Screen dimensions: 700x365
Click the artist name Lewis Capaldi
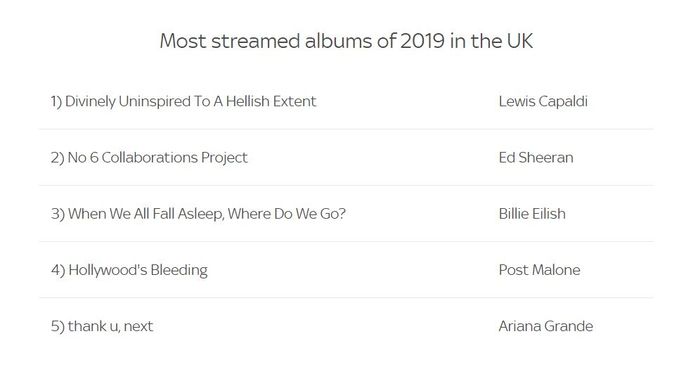(x=543, y=102)
